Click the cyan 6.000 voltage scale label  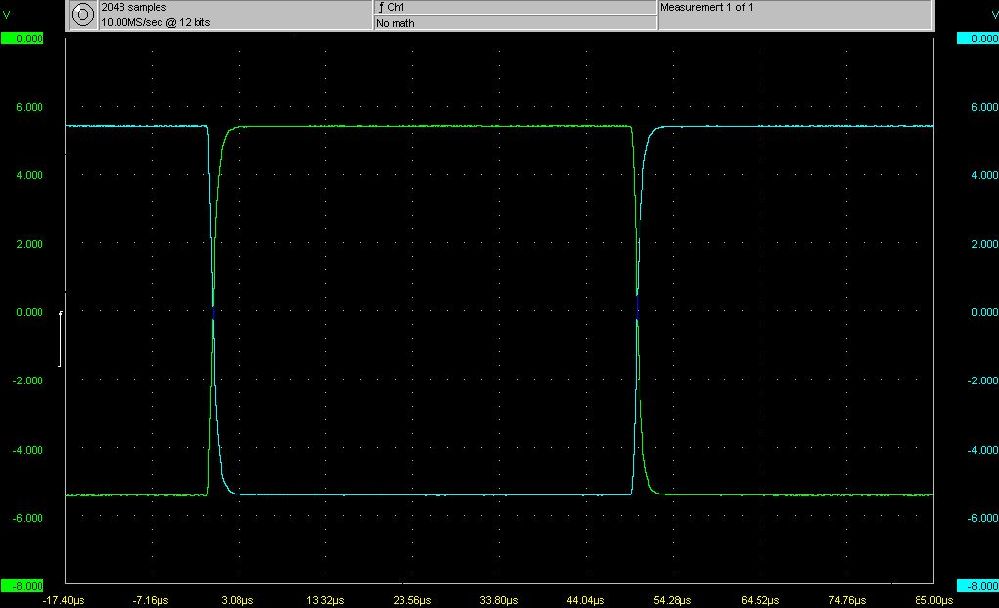pyautogui.click(x=984, y=107)
